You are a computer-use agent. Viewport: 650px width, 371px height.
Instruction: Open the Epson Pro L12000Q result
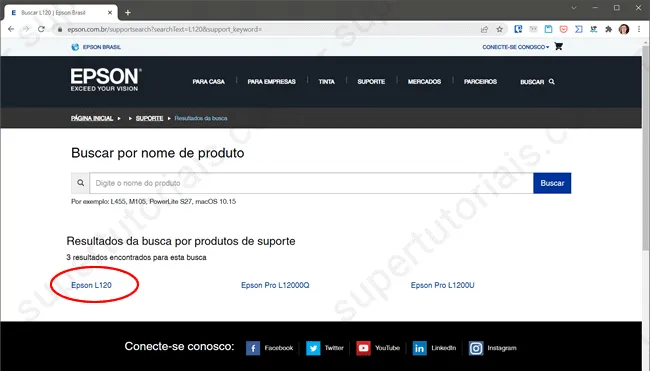point(275,285)
